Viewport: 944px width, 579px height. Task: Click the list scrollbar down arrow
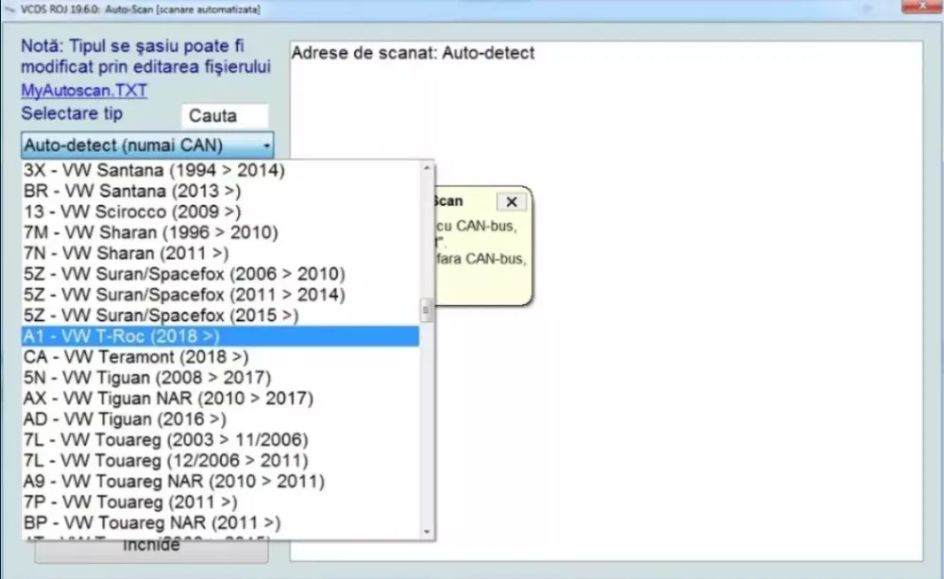[x=427, y=531]
